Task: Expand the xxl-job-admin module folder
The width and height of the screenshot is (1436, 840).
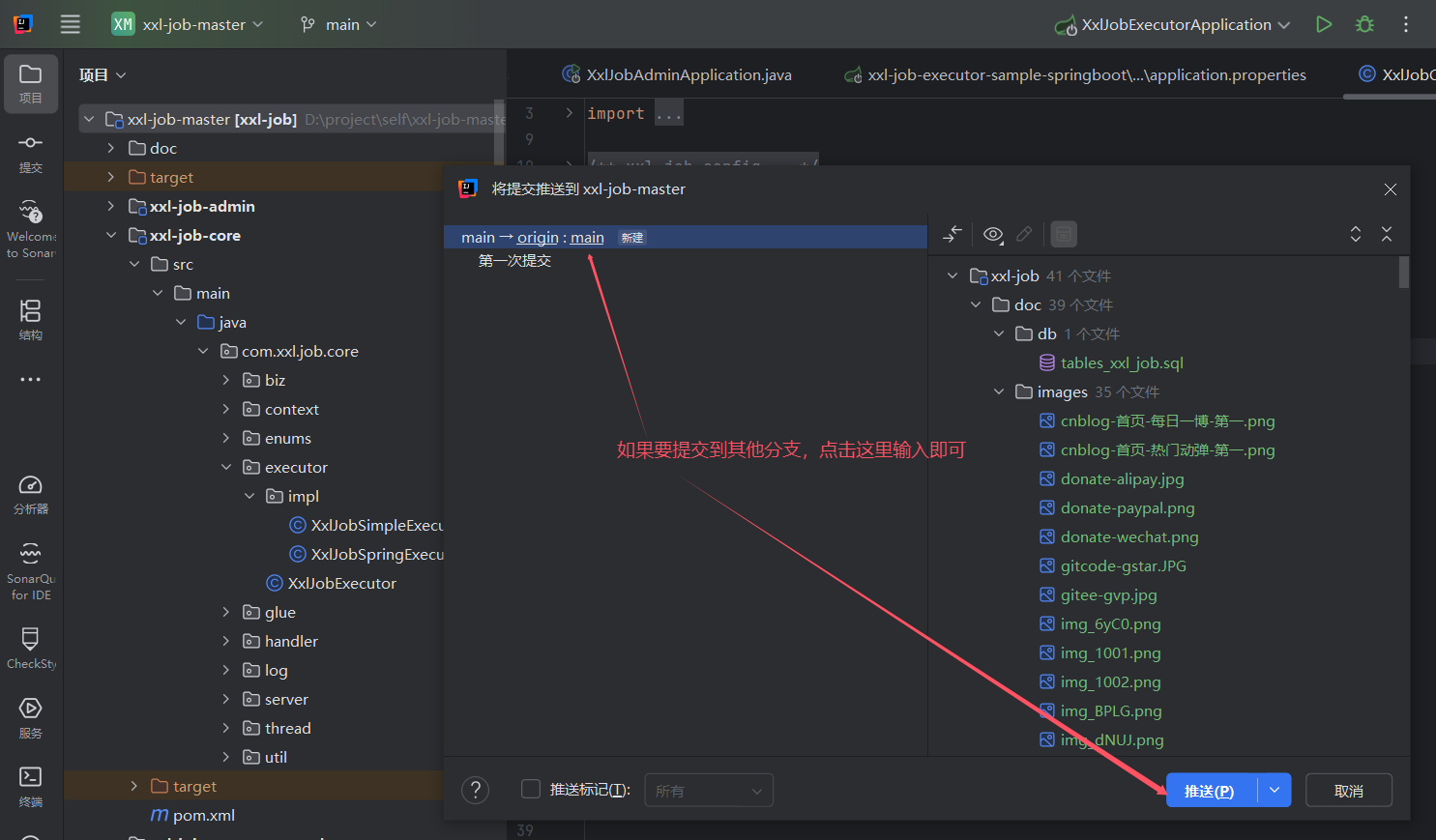Action: tap(111, 206)
